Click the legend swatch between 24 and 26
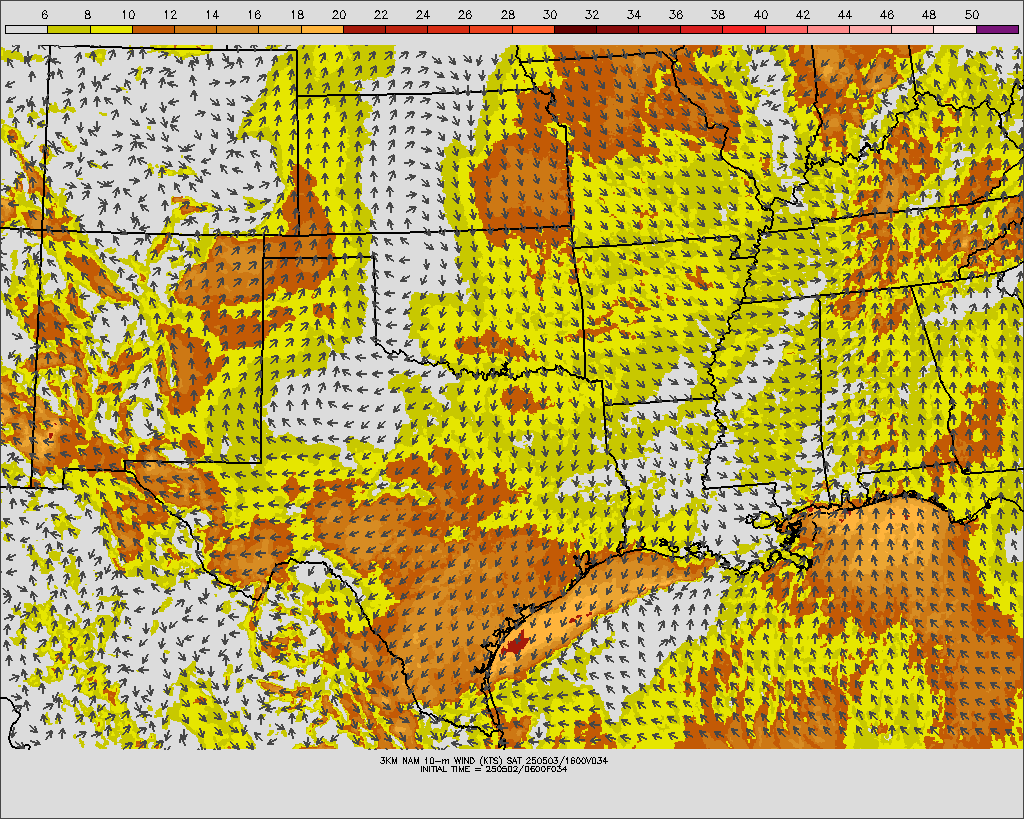The height and width of the screenshot is (819, 1024). [449, 29]
